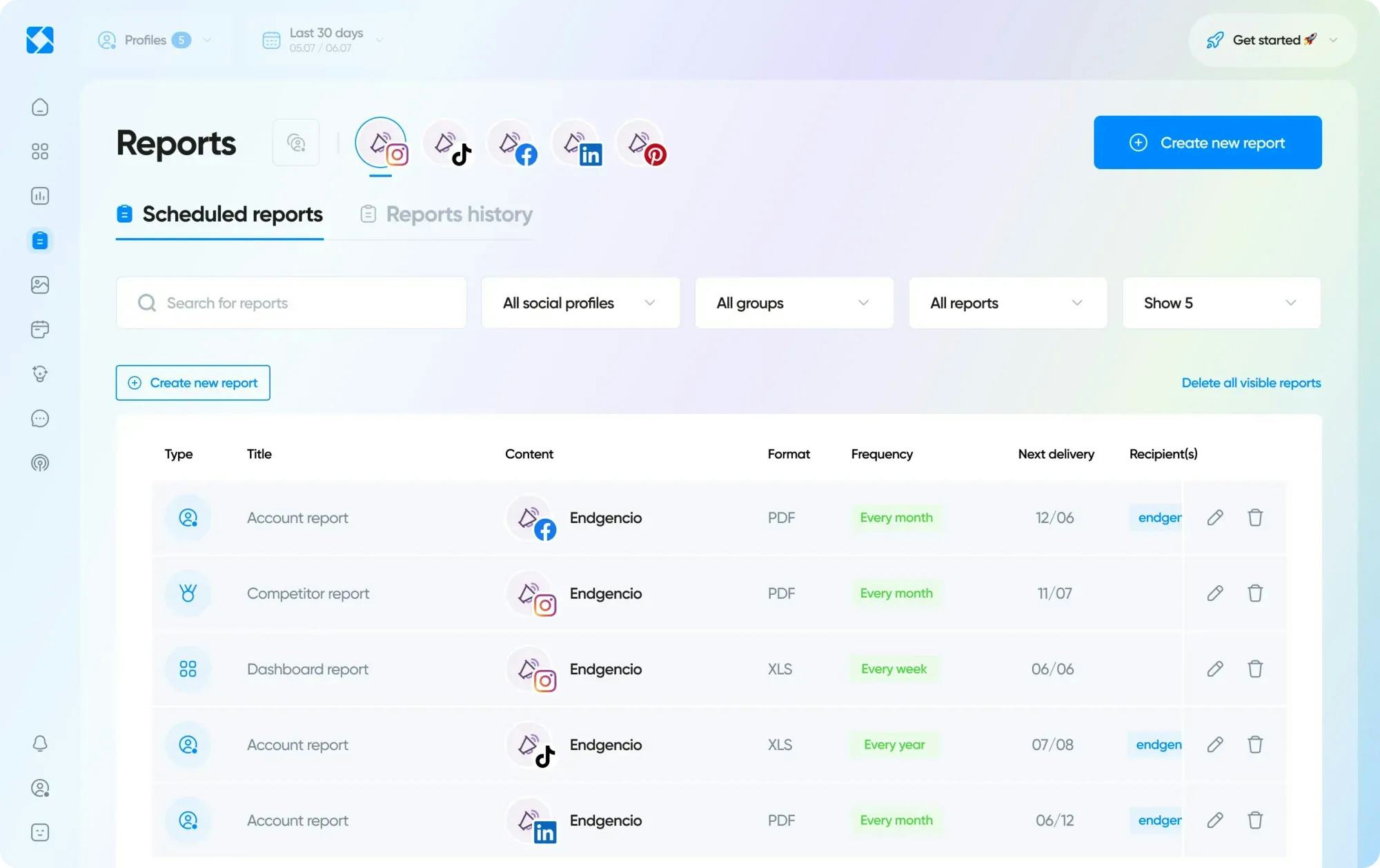1380x868 pixels.
Task: Click the edit pencil for Competitor report
Action: [x=1215, y=593]
